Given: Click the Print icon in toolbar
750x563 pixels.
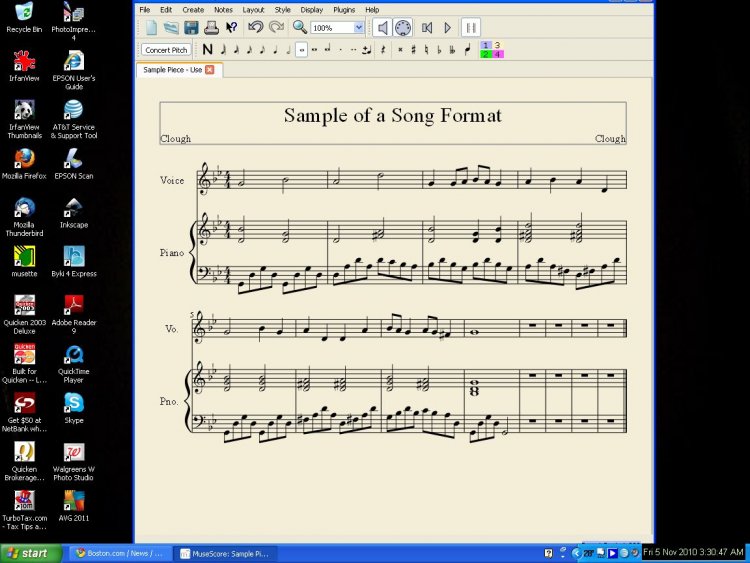Looking at the screenshot, I should [x=211, y=28].
